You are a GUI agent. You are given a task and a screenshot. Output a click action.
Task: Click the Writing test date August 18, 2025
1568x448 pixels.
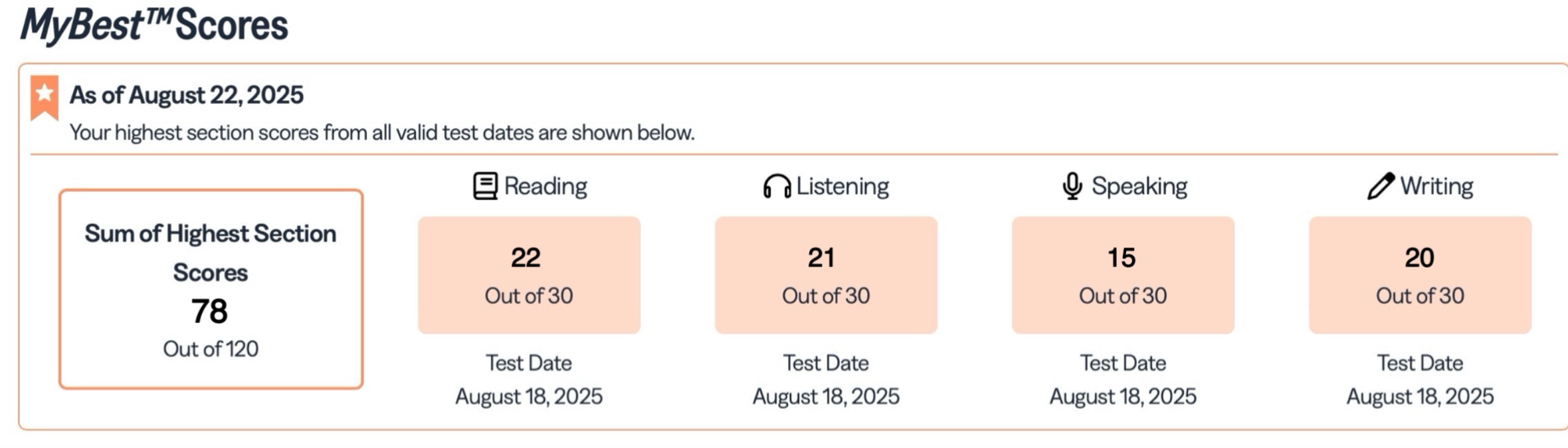point(1420,397)
